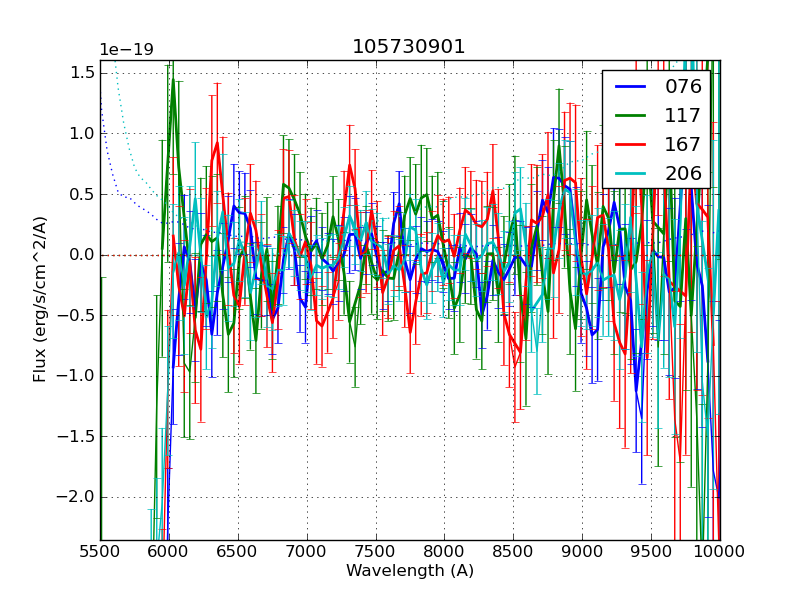This screenshot has height=600, width=800.
Task: Click the 10000 x-axis tick label
Action: click(x=719, y=551)
